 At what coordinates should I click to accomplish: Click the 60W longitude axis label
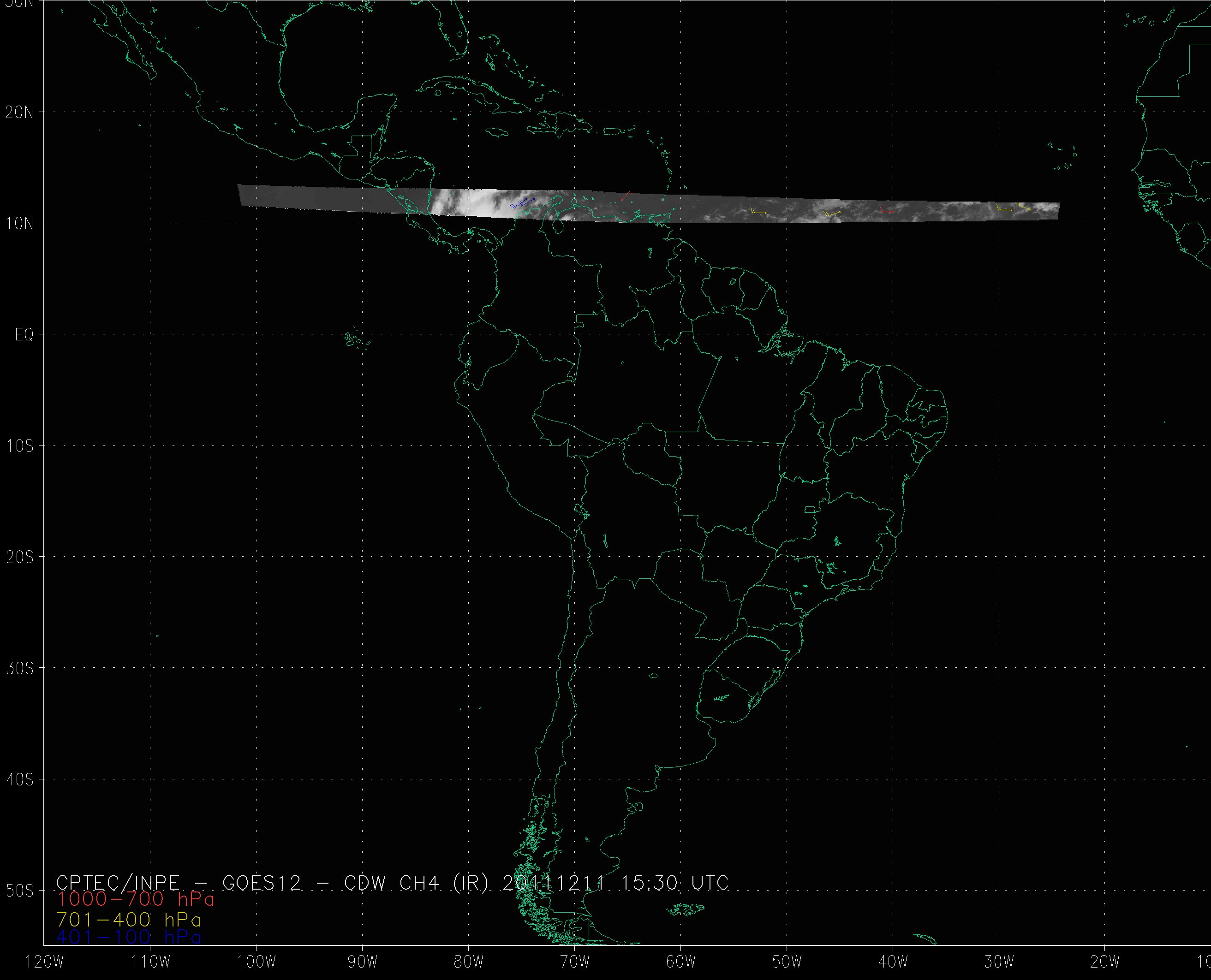(681, 962)
